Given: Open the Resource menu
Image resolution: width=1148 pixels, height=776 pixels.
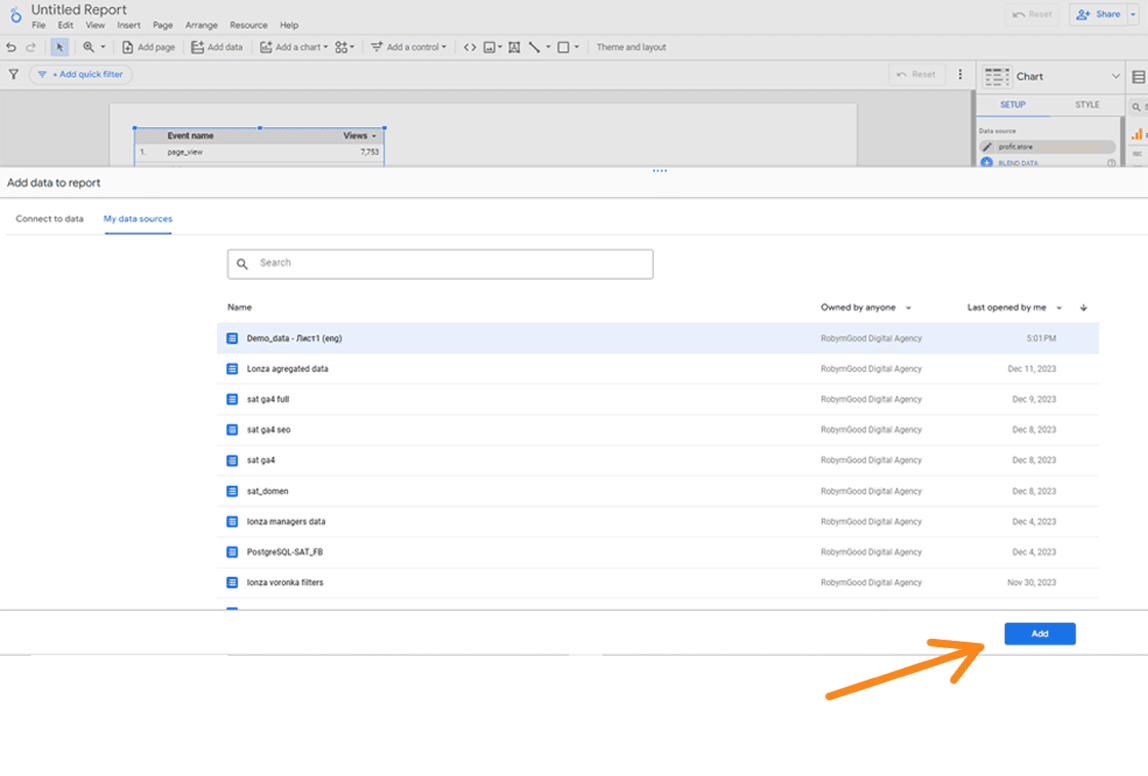Looking at the screenshot, I should tap(249, 26).
